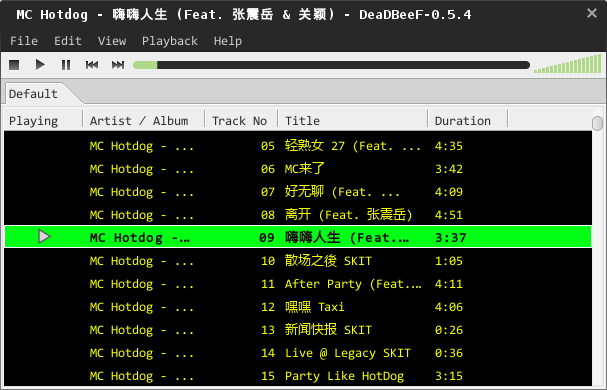Image resolution: width=607 pixels, height=390 pixels.
Task: Pause the current song
Action: (x=66, y=65)
